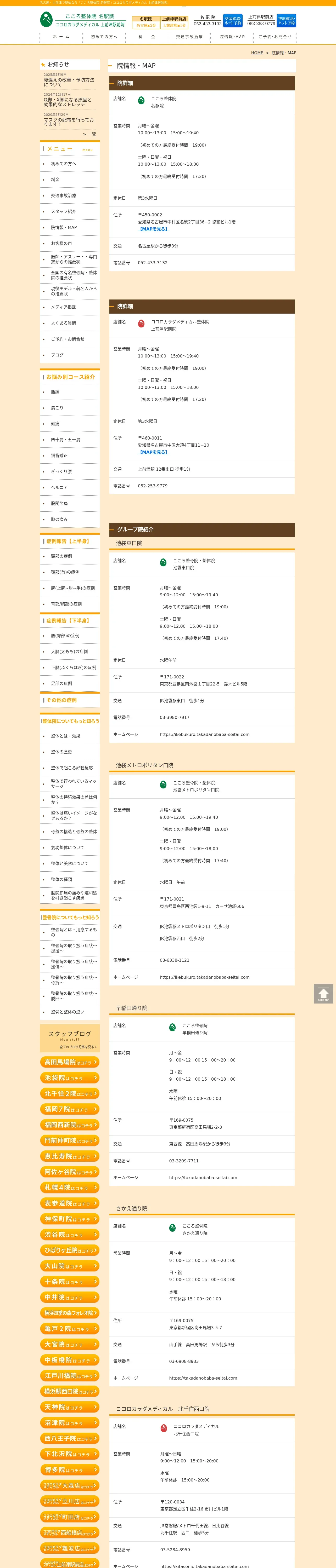Click the 札幌4院はコチラ orange button
336x1568 pixels.
tap(70, 1187)
